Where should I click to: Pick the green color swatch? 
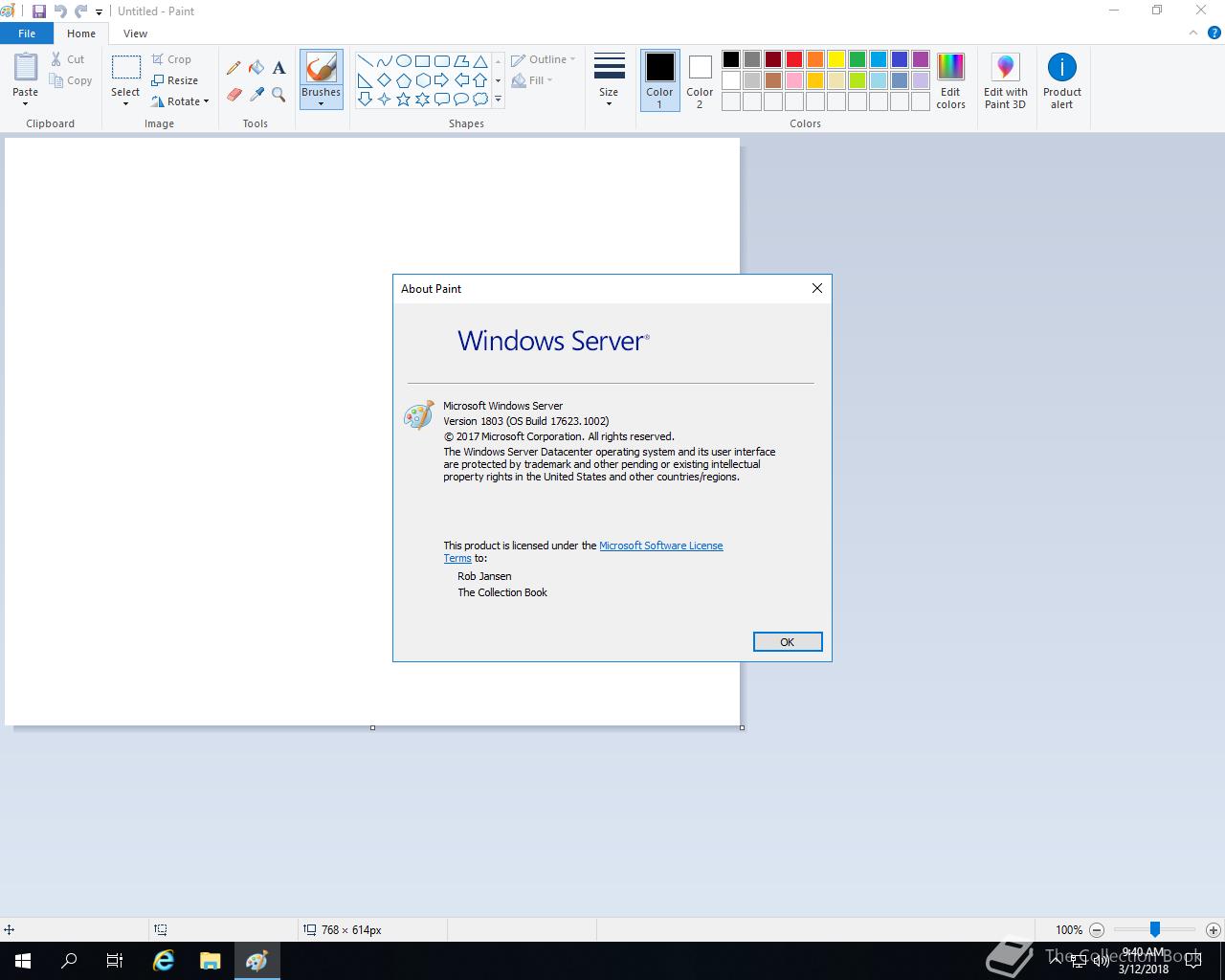[857, 59]
